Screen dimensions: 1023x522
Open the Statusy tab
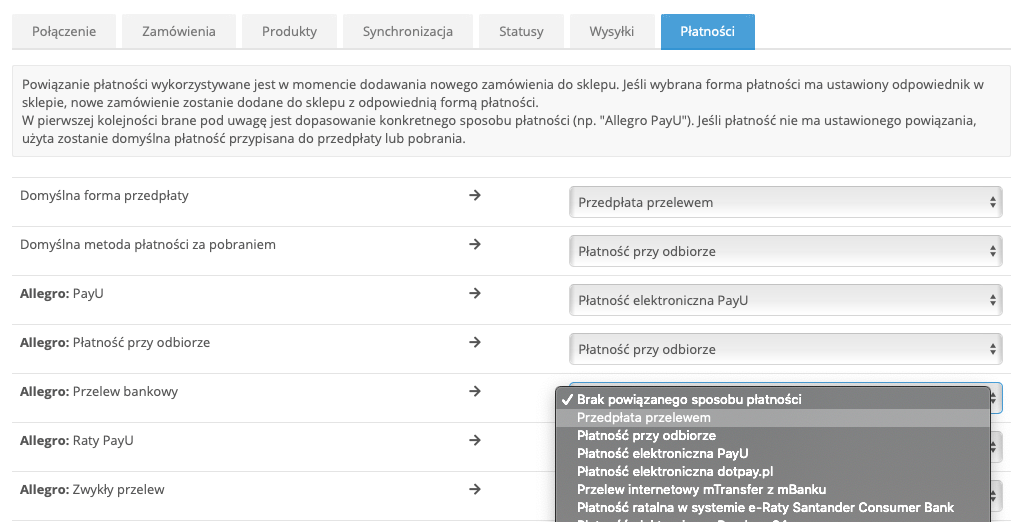(521, 31)
